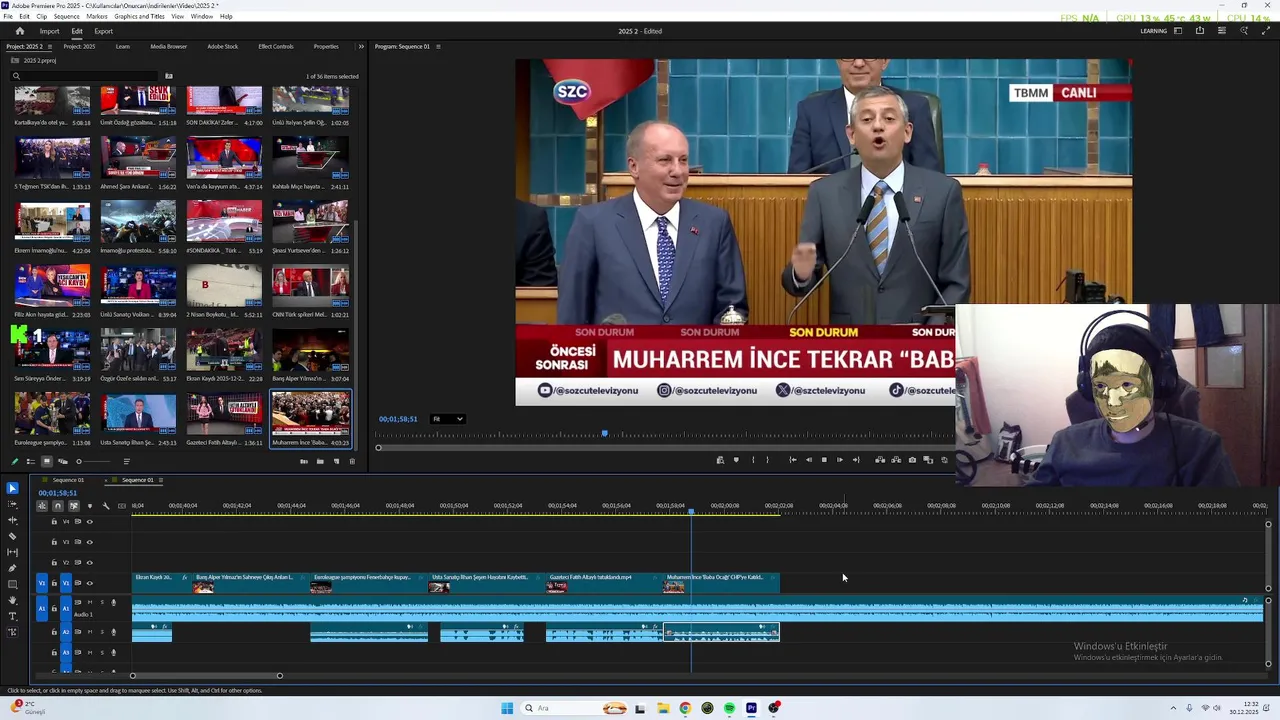
Task: Open the Sequence menu
Action: point(66,16)
